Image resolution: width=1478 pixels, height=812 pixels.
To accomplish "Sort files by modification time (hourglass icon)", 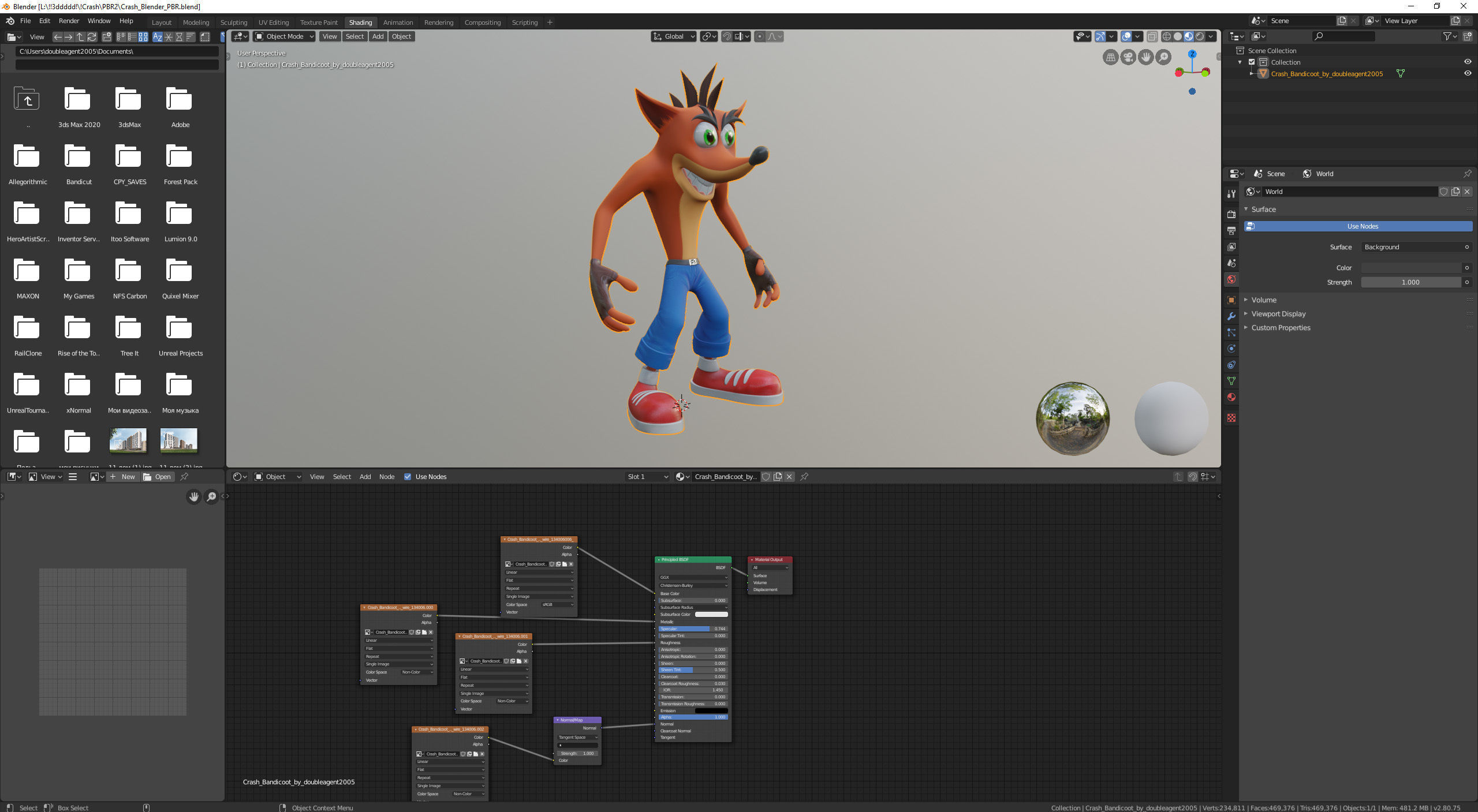I will point(179,37).
